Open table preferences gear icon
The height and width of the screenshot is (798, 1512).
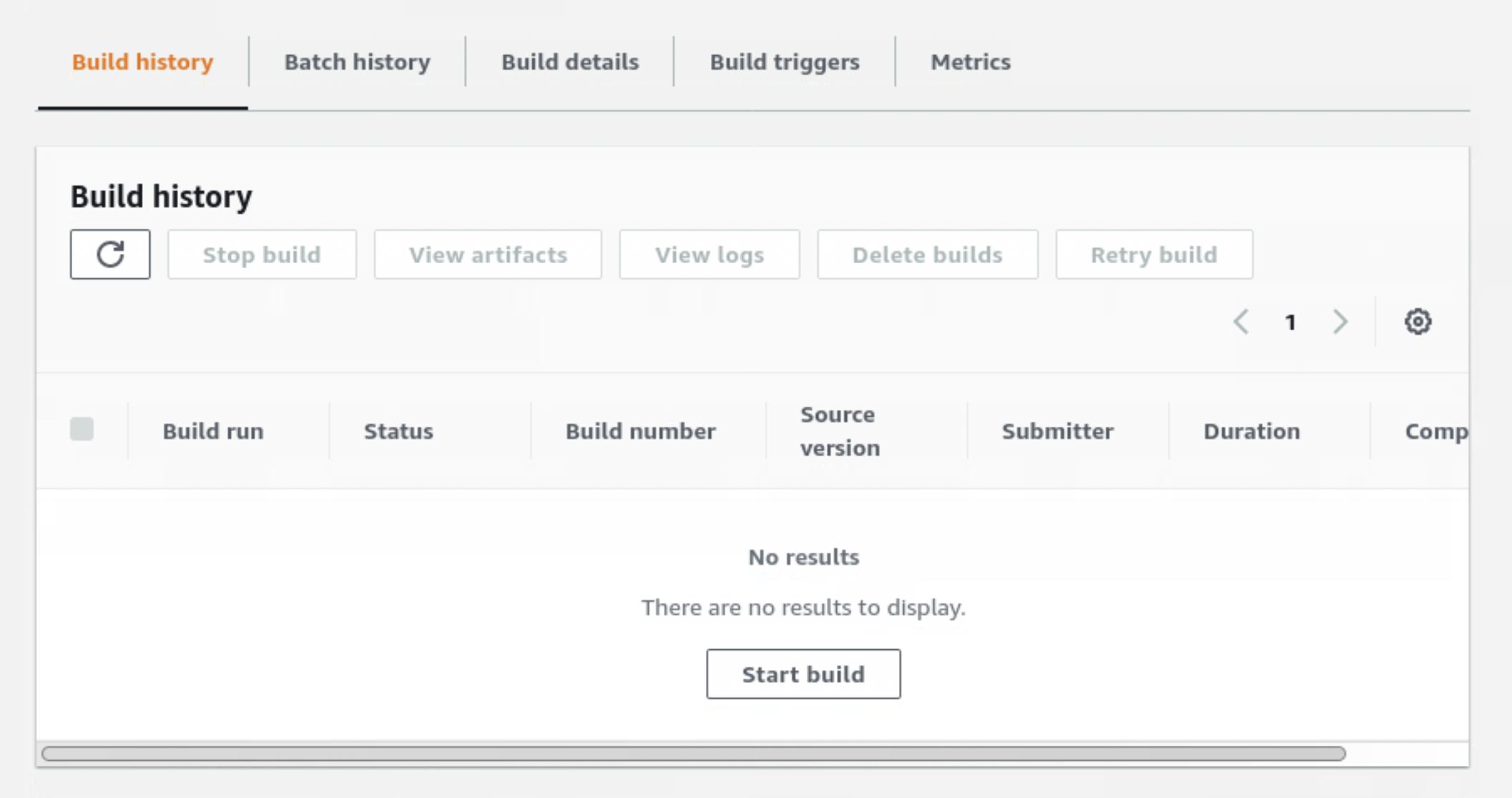pyautogui.click(x=1418, y=322)
